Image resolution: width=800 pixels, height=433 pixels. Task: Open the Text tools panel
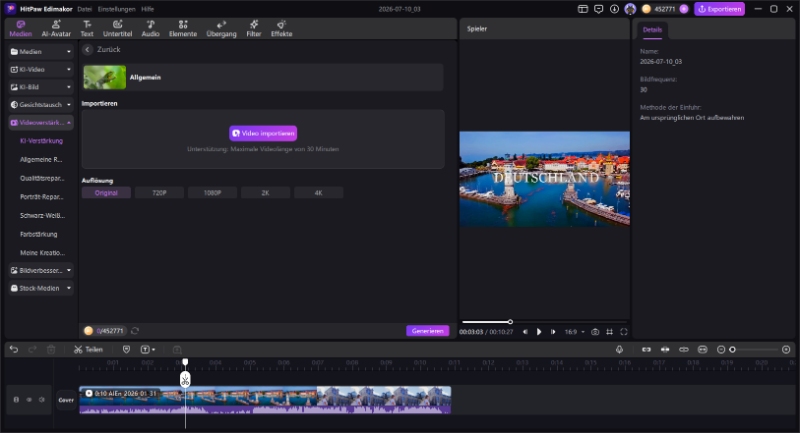coord(87,29)
